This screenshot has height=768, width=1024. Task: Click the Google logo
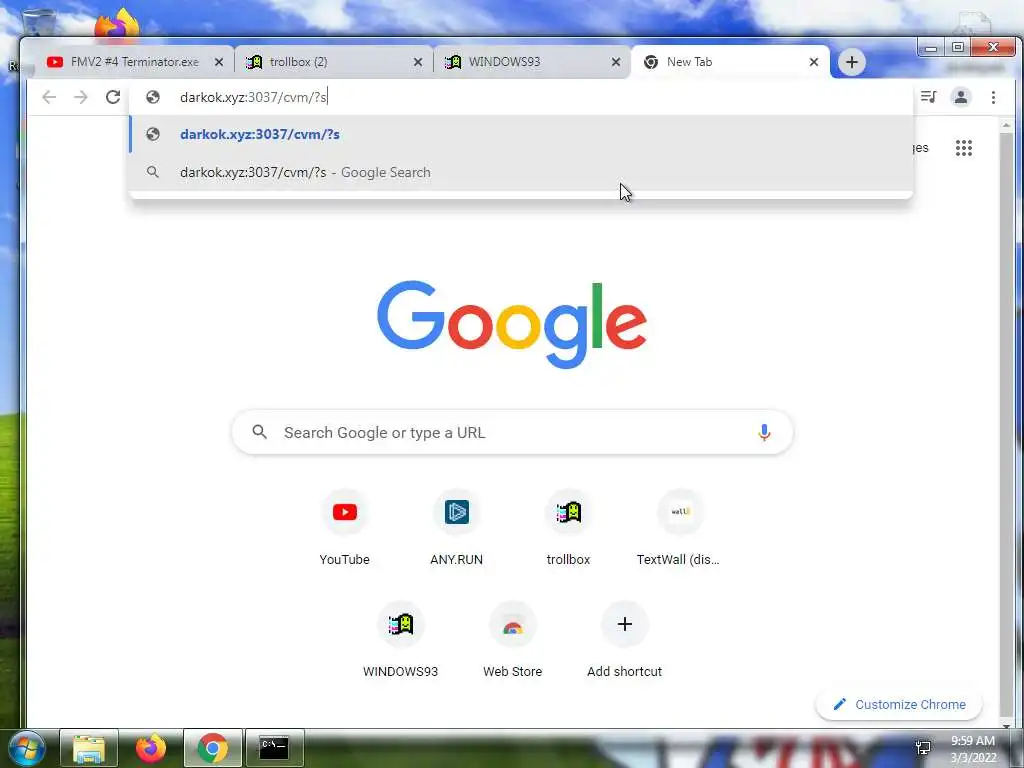[x=512, y=325]
